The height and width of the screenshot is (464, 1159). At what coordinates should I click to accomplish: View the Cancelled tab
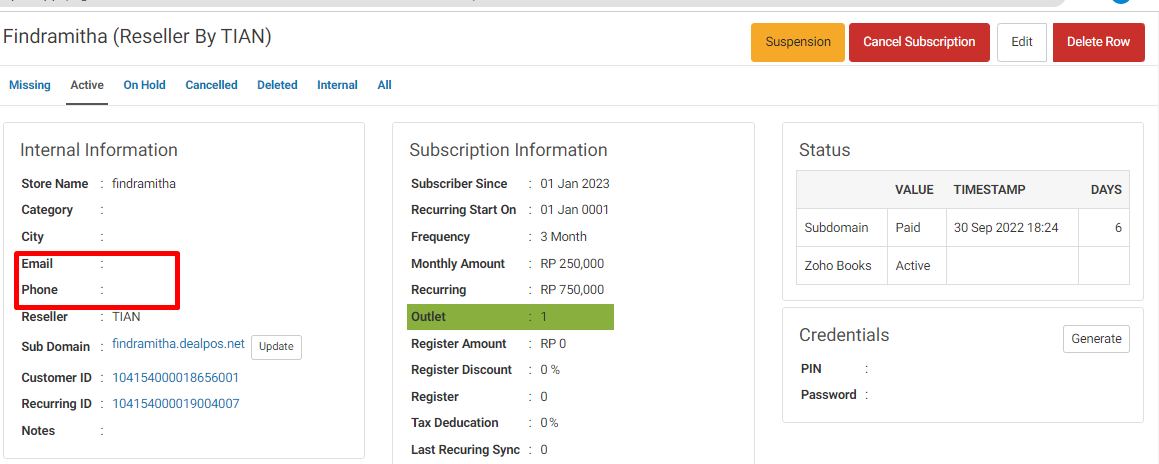click(211, 85)
